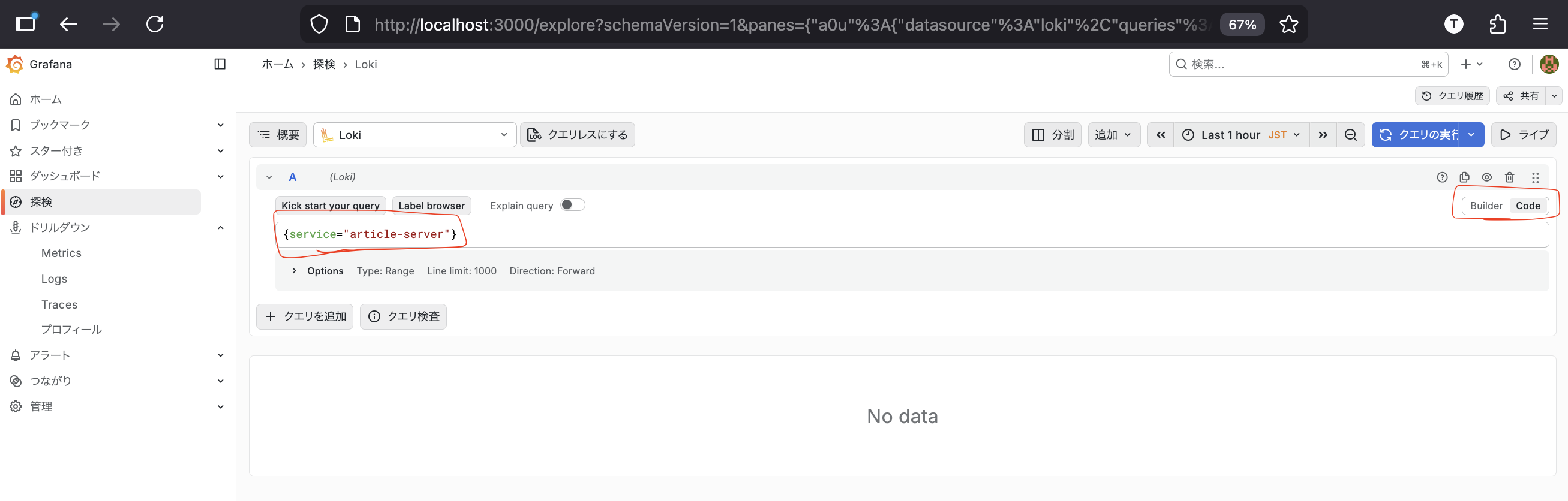Viewport: 1568px width, 501px height.
Task: Expand the ブックマーク sidebar section
Action: tap(220, 125)
